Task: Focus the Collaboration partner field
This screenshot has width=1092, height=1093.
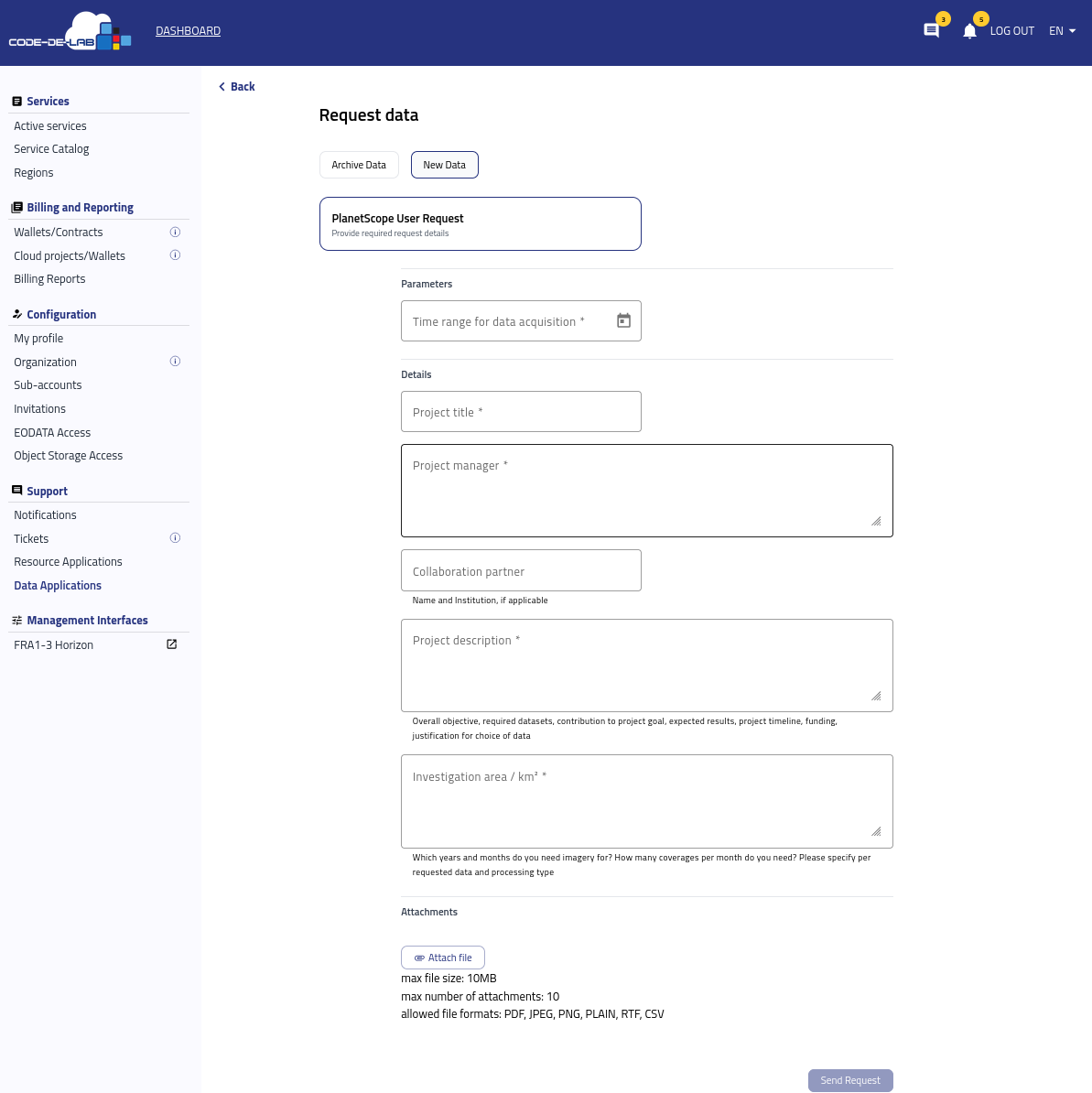Action: pos(521,570)
